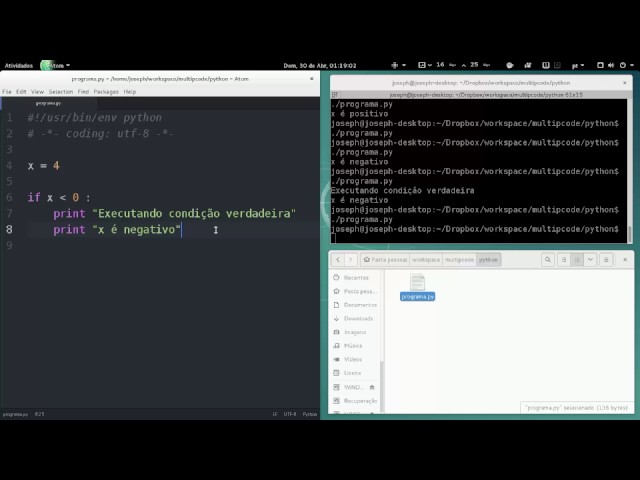This screenshot has height=480, width=640.
Task: Open the Packages menu in Atom
Action: tap(106, 92)
